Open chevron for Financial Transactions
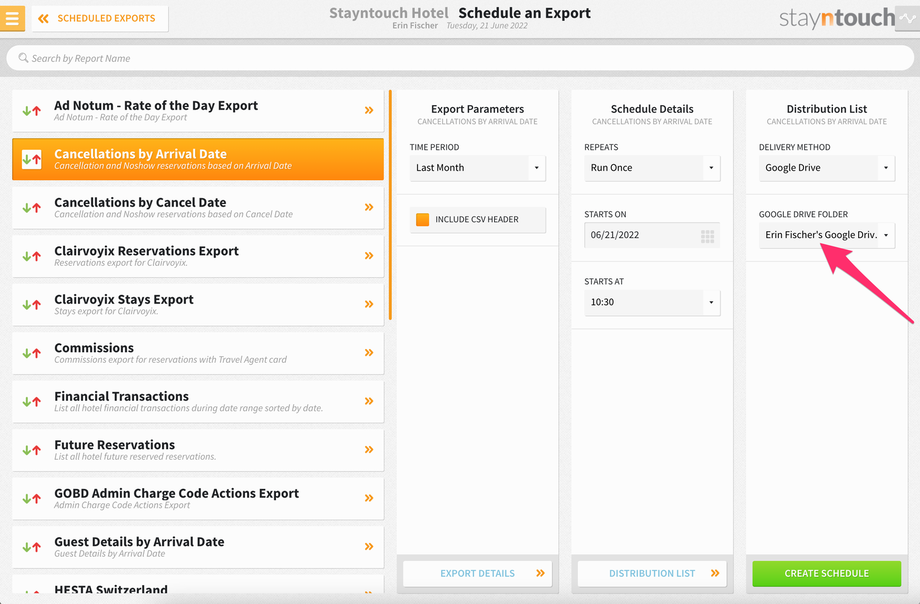The image size is (920, 604). (368, 401)
